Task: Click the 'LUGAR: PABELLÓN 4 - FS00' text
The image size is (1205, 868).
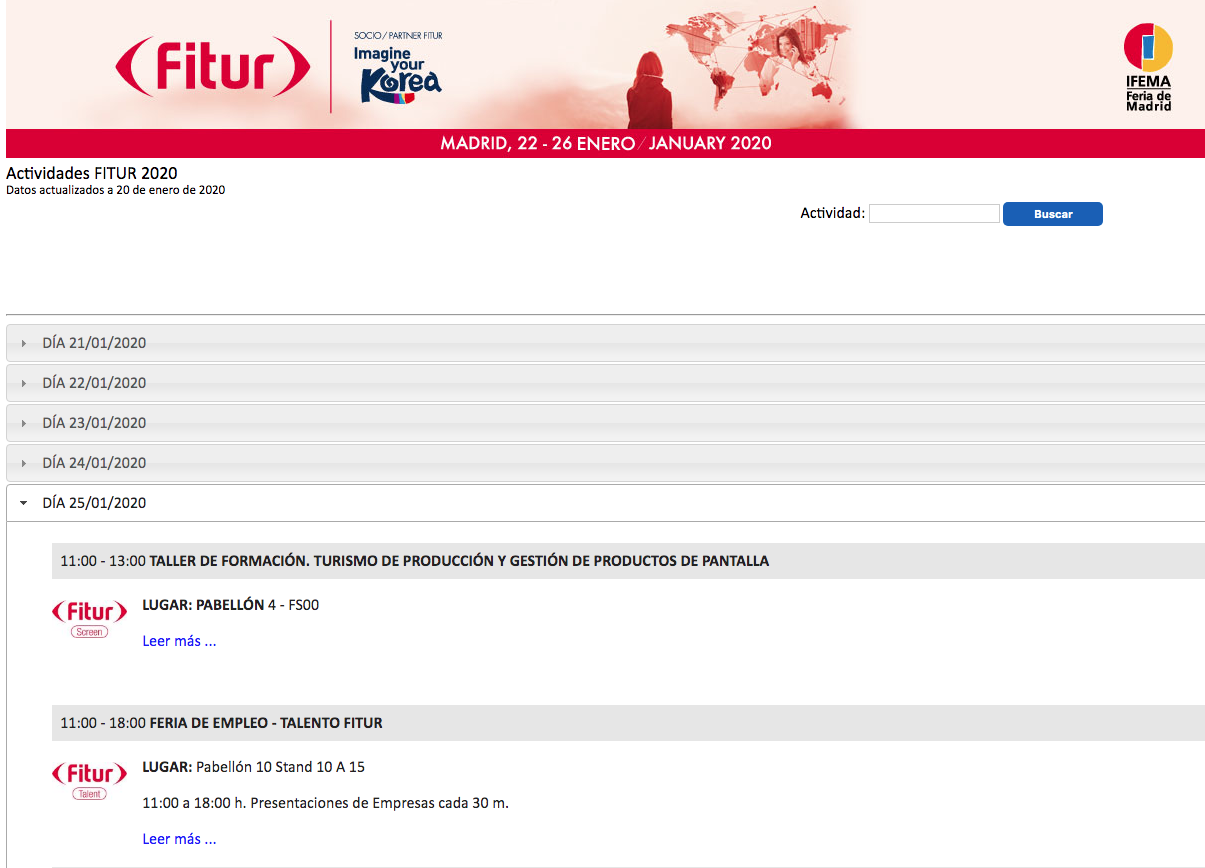Action: point(231,605)
